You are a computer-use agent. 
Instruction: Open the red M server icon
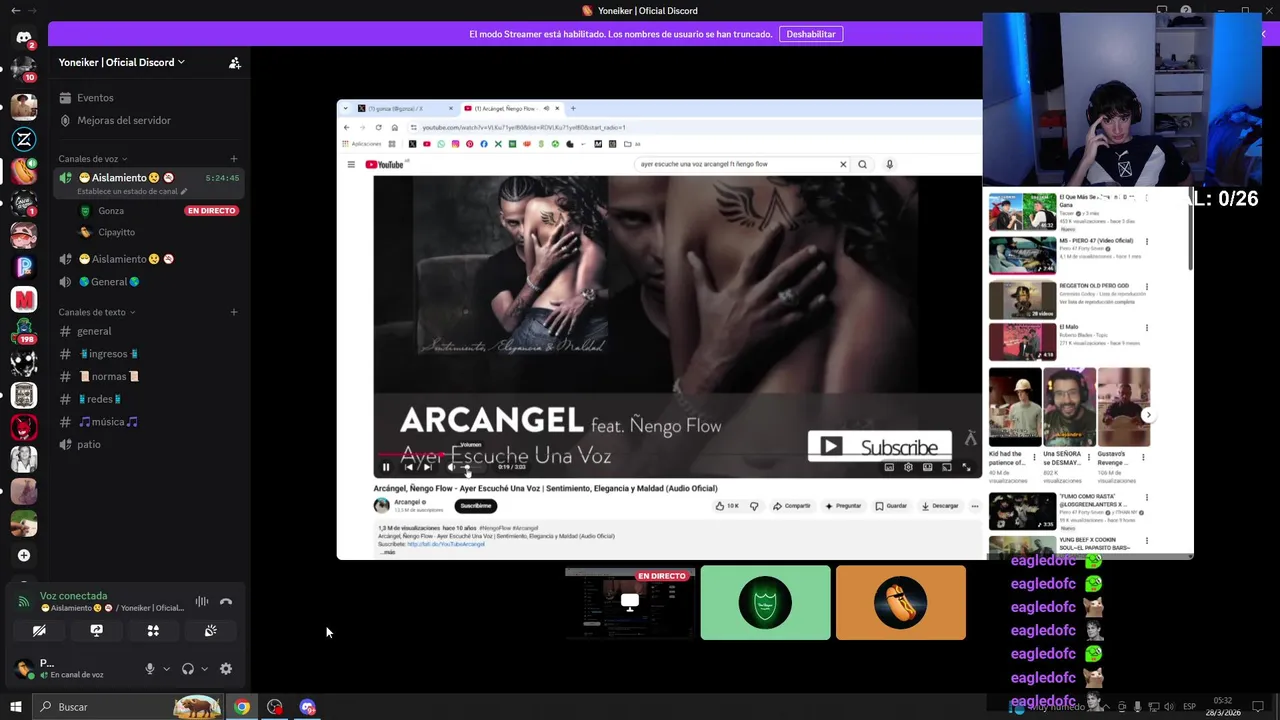(x=24, y=299)
